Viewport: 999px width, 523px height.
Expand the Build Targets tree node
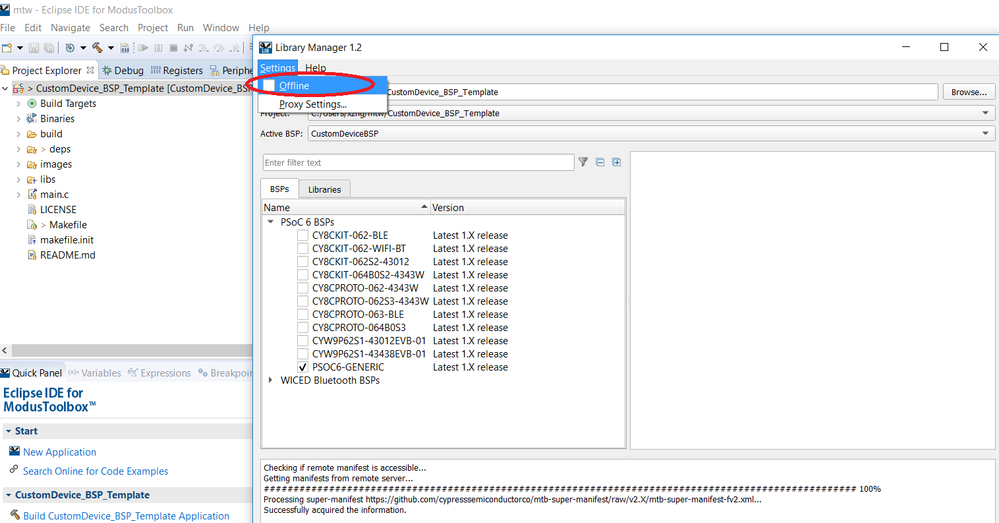[x=18, y=103]
